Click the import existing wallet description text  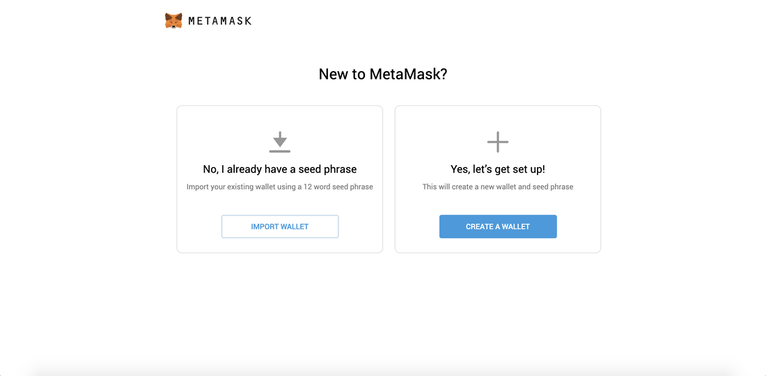pos(280,187)
